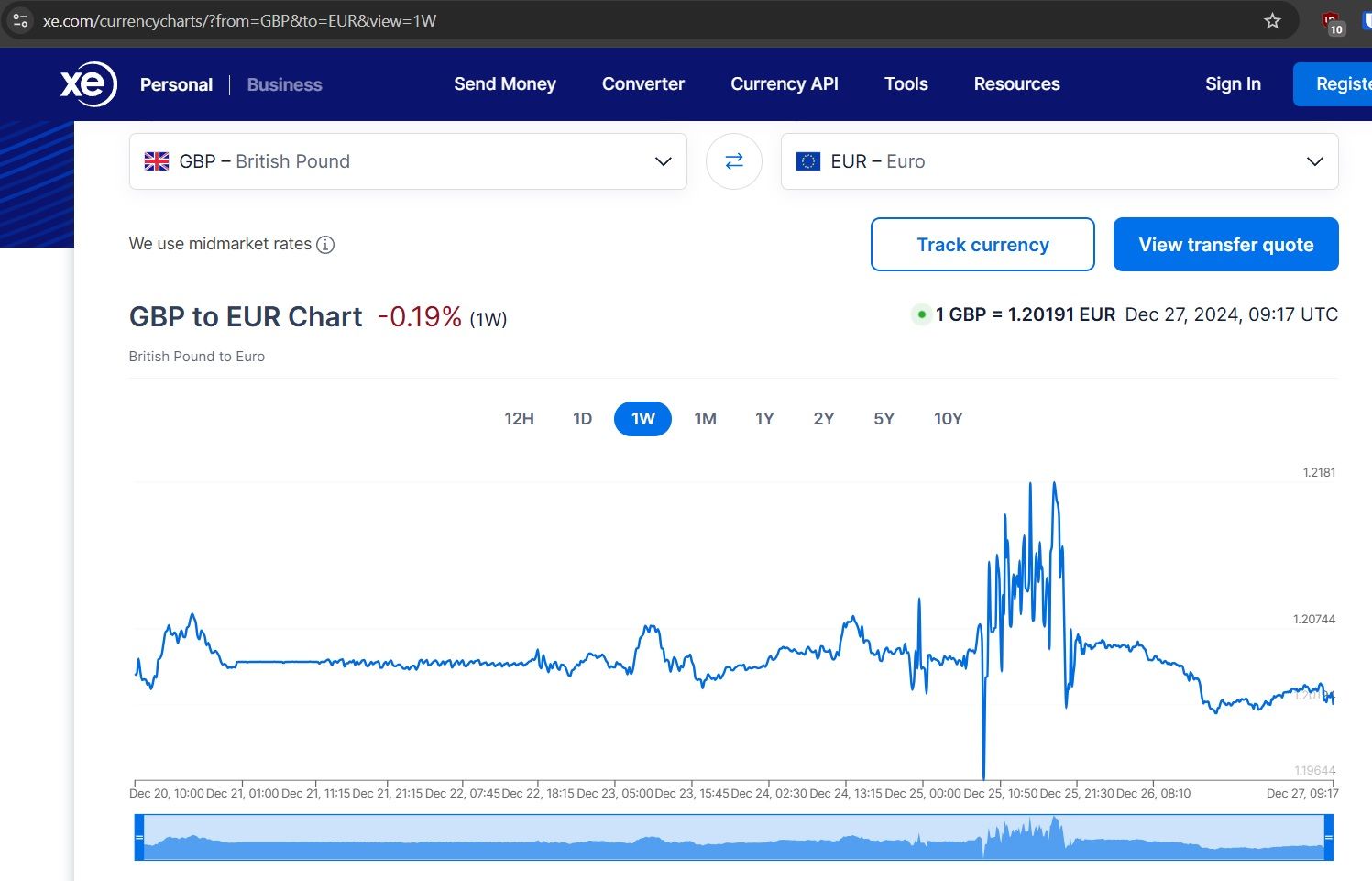Select the 12H time range
The image size is (1372, 881).
pyautogui.click(x=519, y=419)
